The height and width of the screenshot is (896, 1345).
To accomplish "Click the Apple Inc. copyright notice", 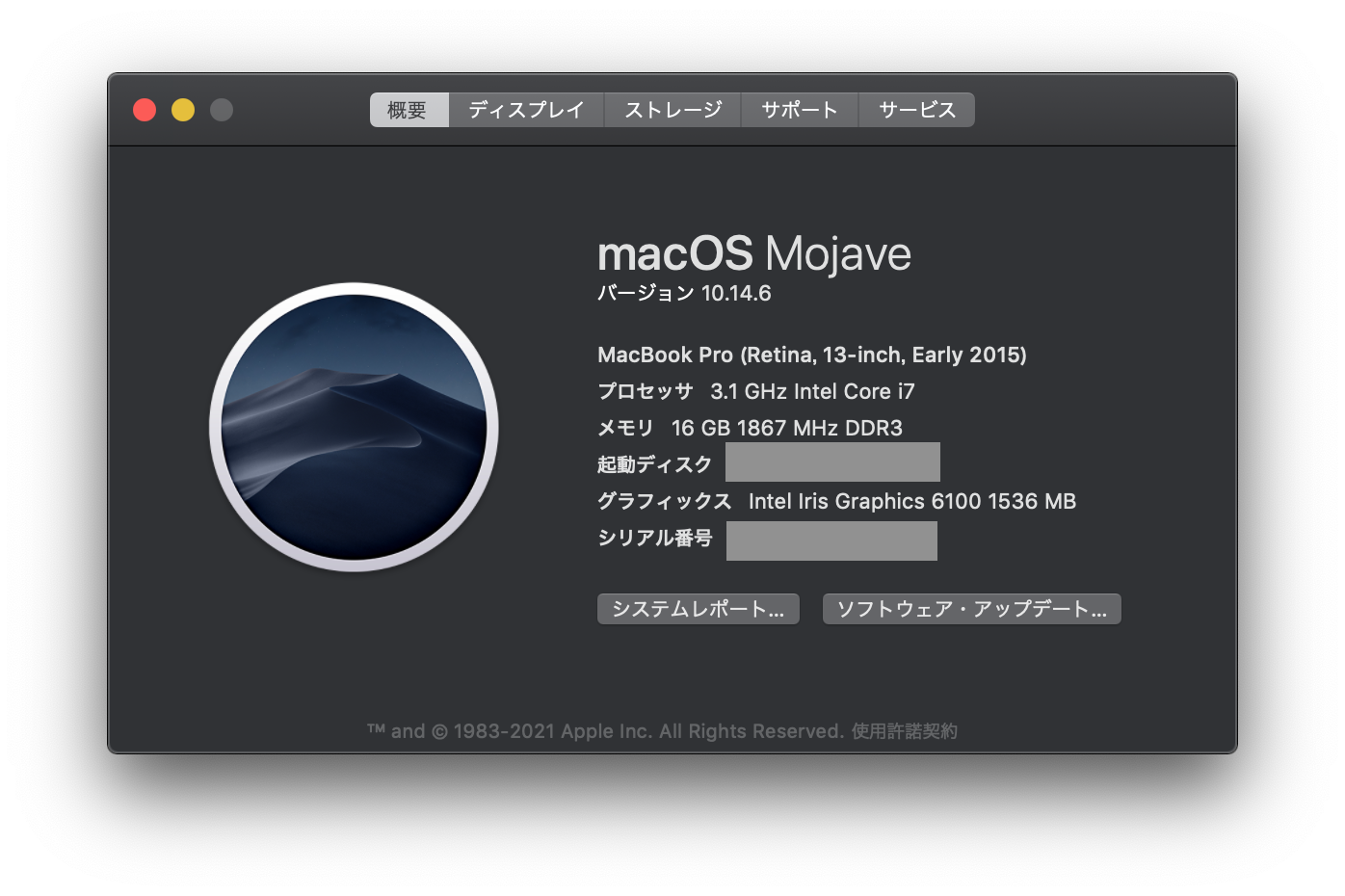I will [x=606, y=731].
